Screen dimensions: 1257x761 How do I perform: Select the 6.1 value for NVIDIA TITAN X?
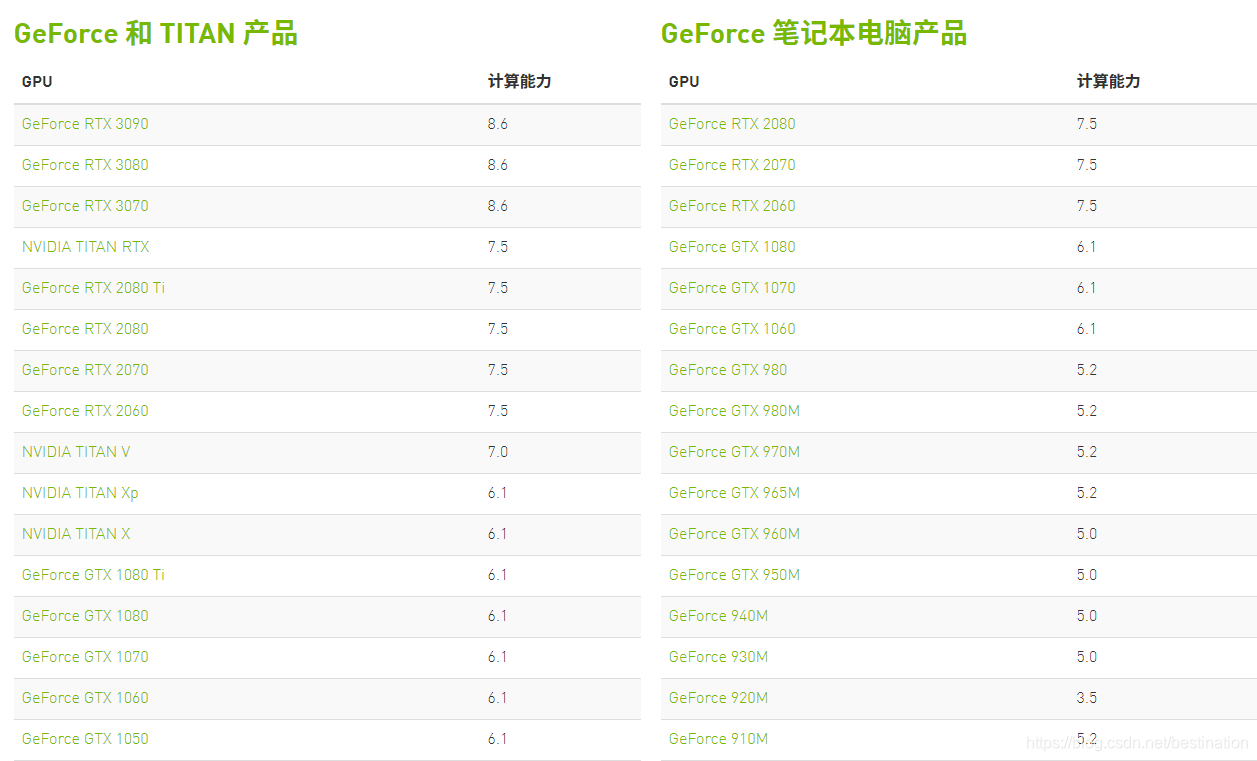pos(498,534)
